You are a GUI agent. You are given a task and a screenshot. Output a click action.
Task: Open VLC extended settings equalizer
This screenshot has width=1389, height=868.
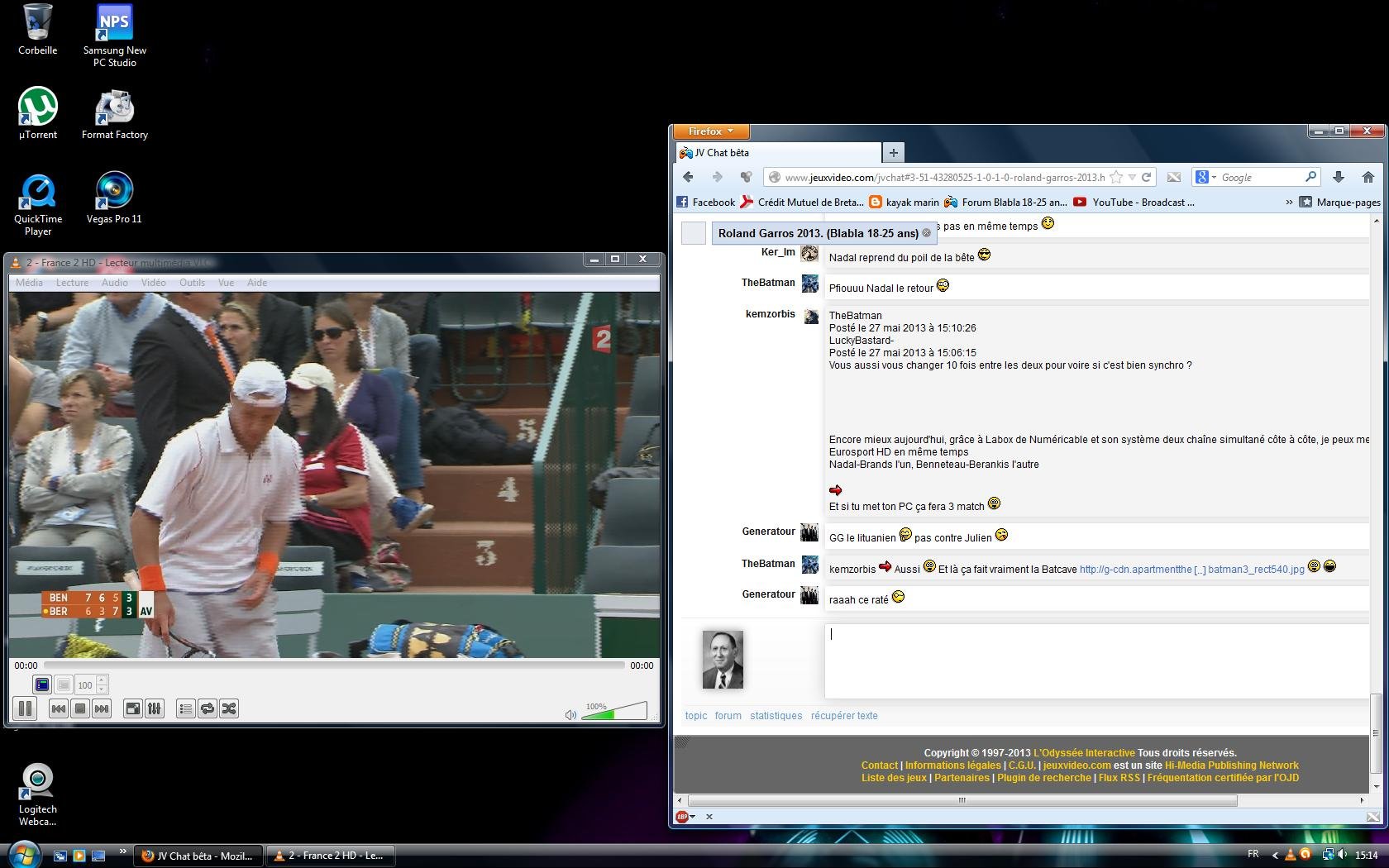point(155,708)
